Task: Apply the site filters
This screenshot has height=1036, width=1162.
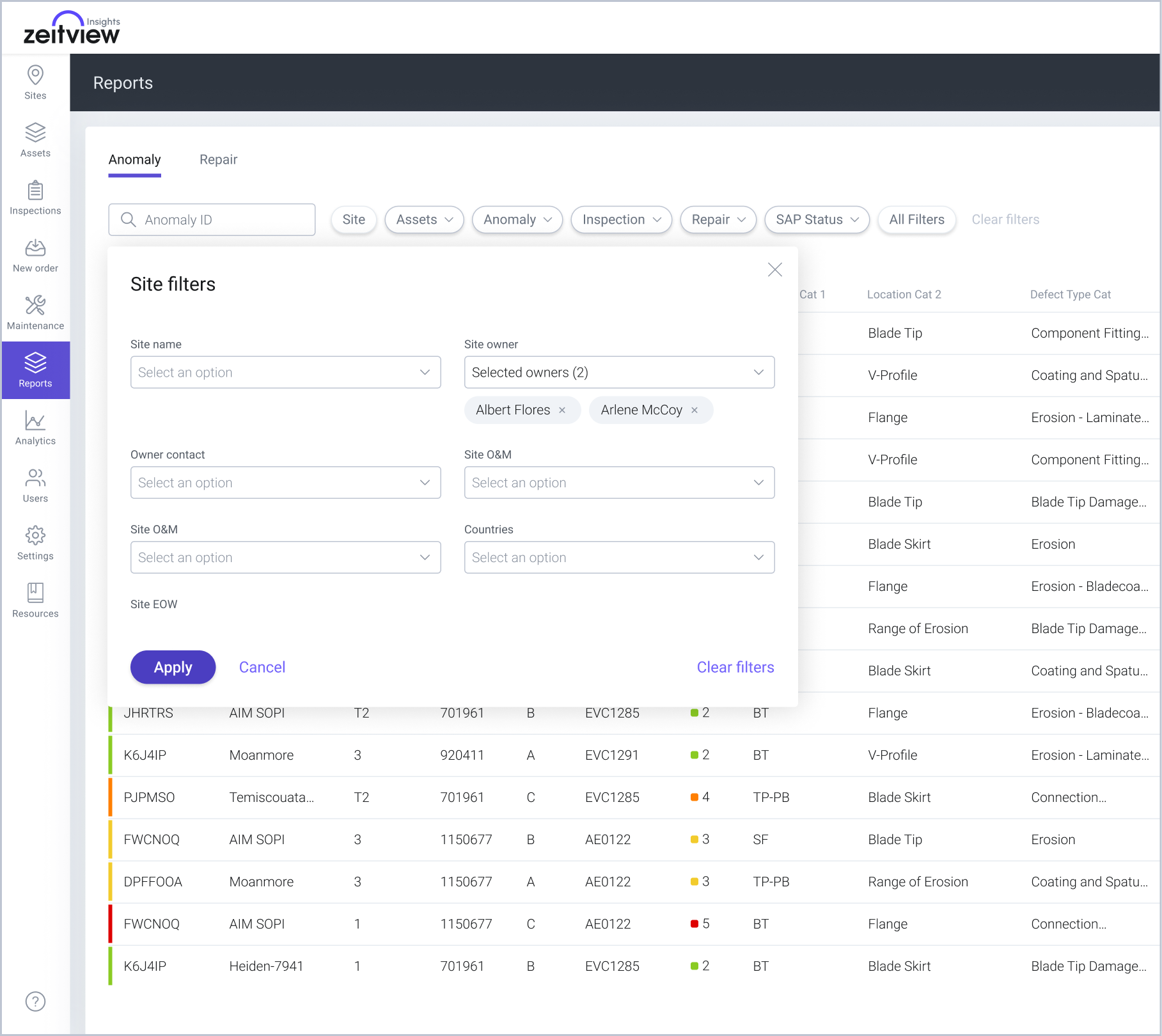Action: pos(173,668)
